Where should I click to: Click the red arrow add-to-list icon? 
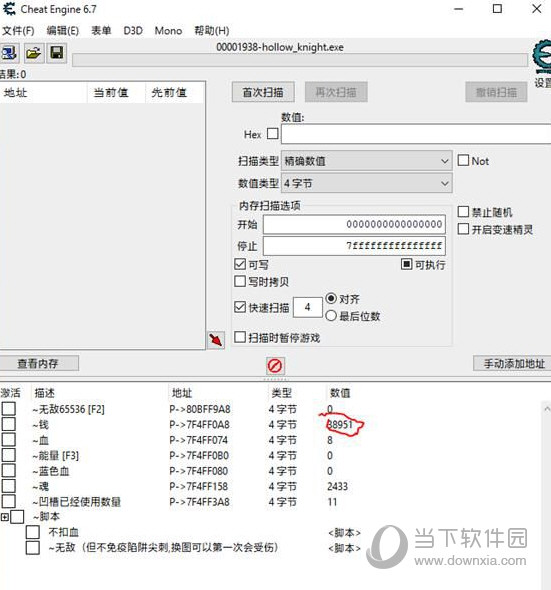(x=216, y=340)
